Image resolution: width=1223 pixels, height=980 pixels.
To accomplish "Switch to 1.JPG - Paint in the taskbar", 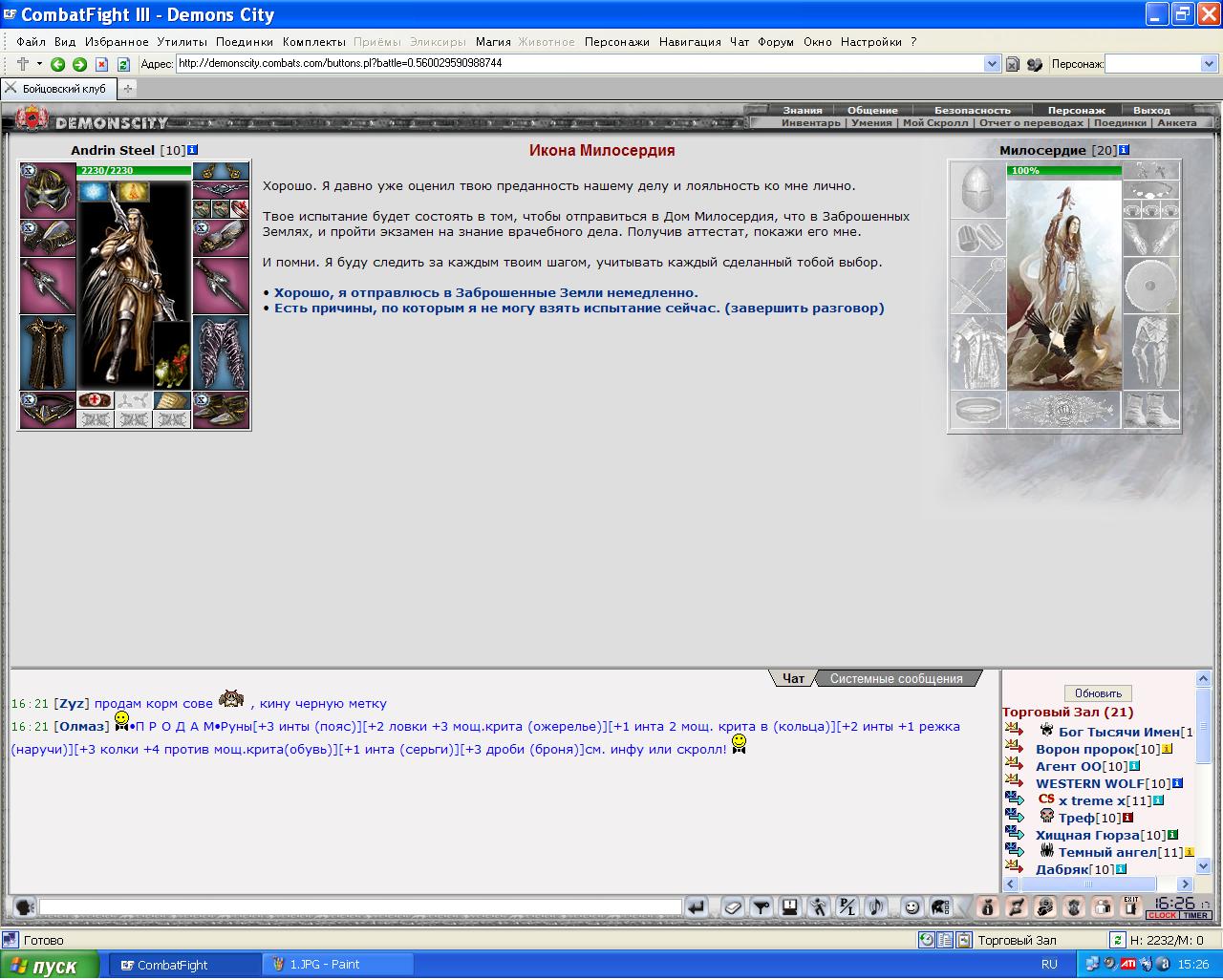I will point(336,965).
